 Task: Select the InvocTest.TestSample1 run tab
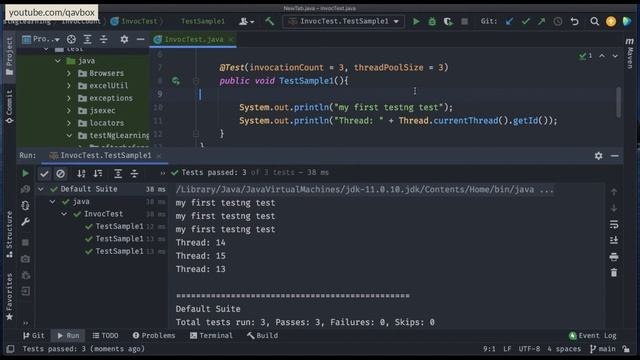[x=105, y=156]
